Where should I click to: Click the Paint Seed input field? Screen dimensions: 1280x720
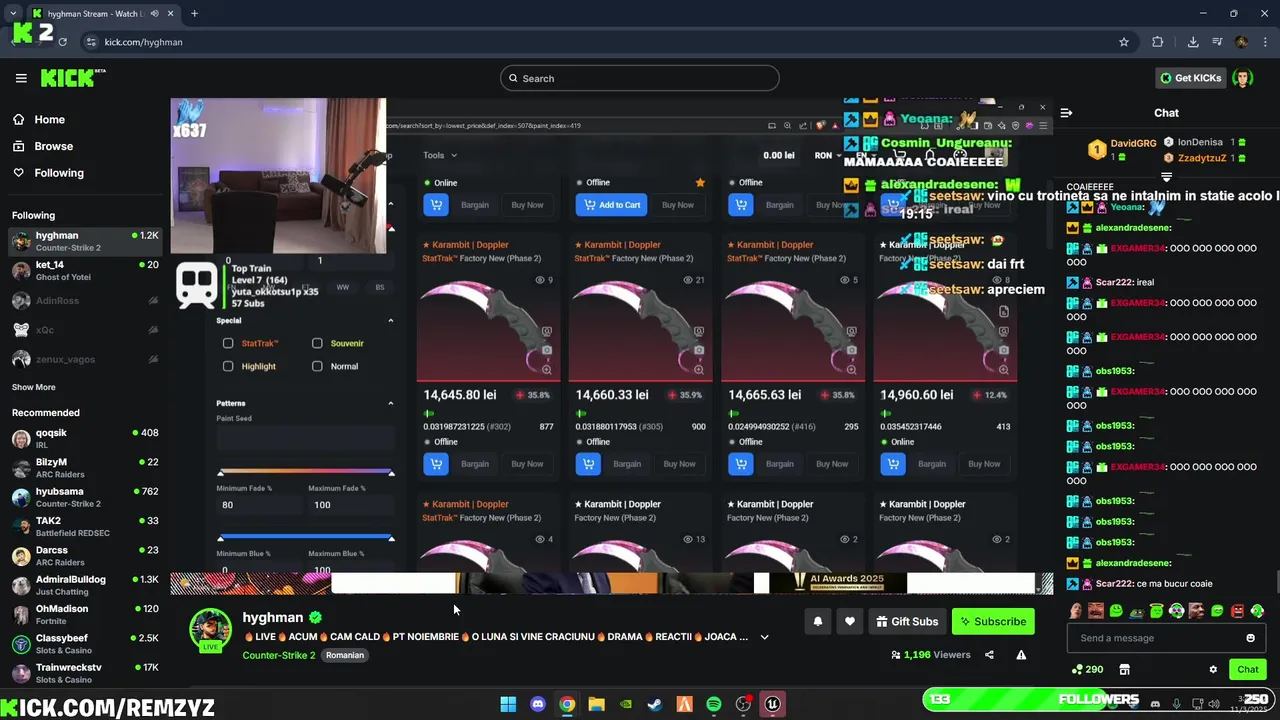tap(305, 440)
